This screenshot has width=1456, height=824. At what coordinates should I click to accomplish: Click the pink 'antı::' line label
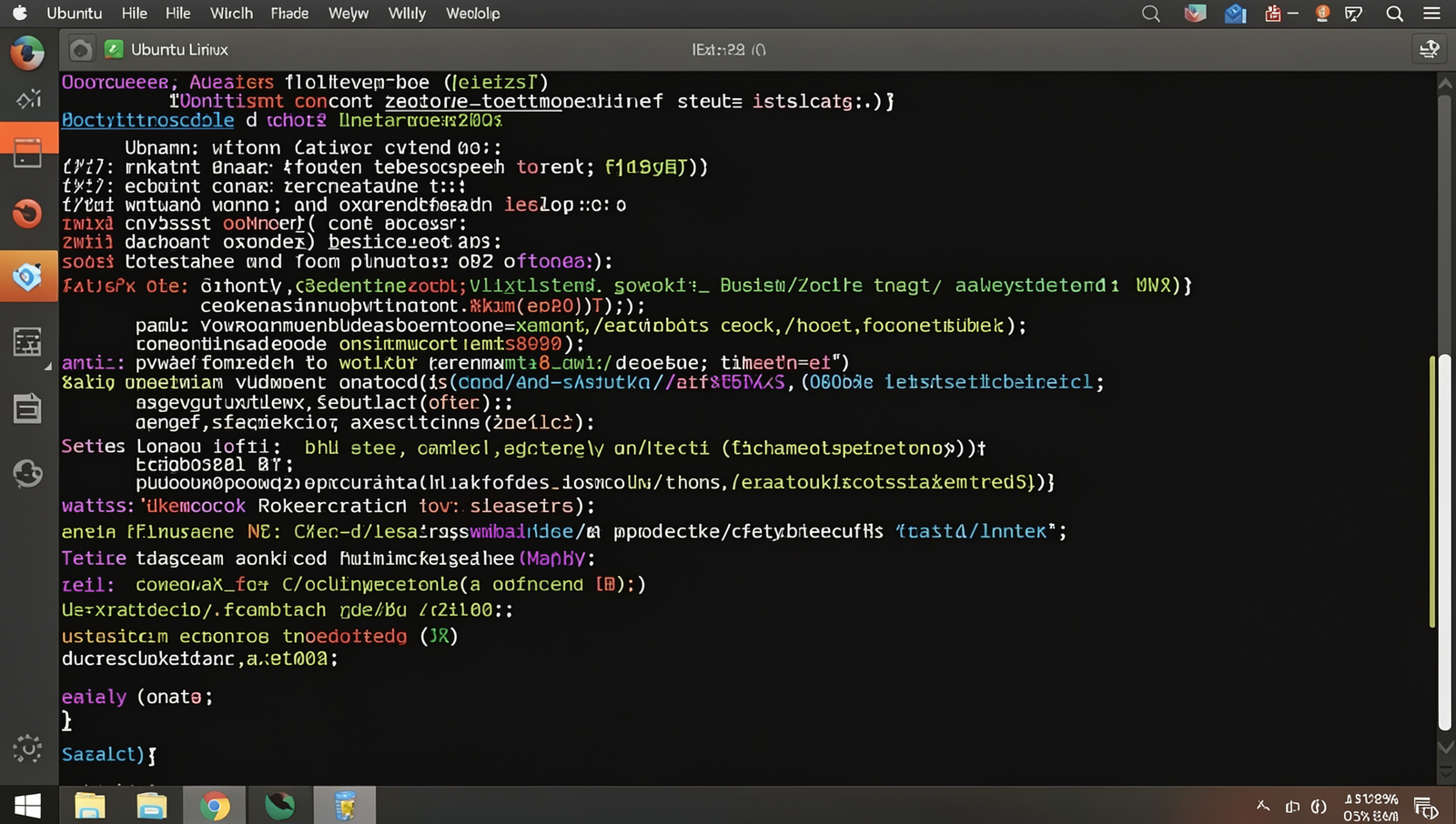(93, 363)
